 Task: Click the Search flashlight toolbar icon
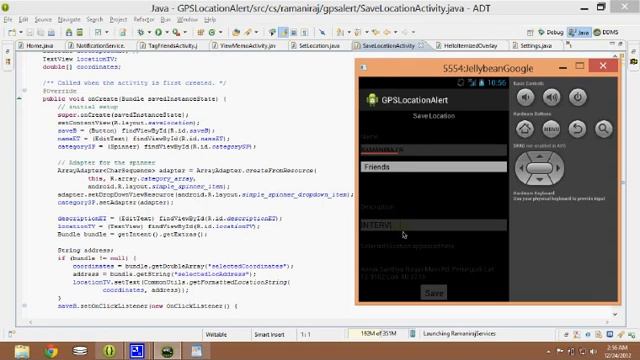tap(248, 32)
